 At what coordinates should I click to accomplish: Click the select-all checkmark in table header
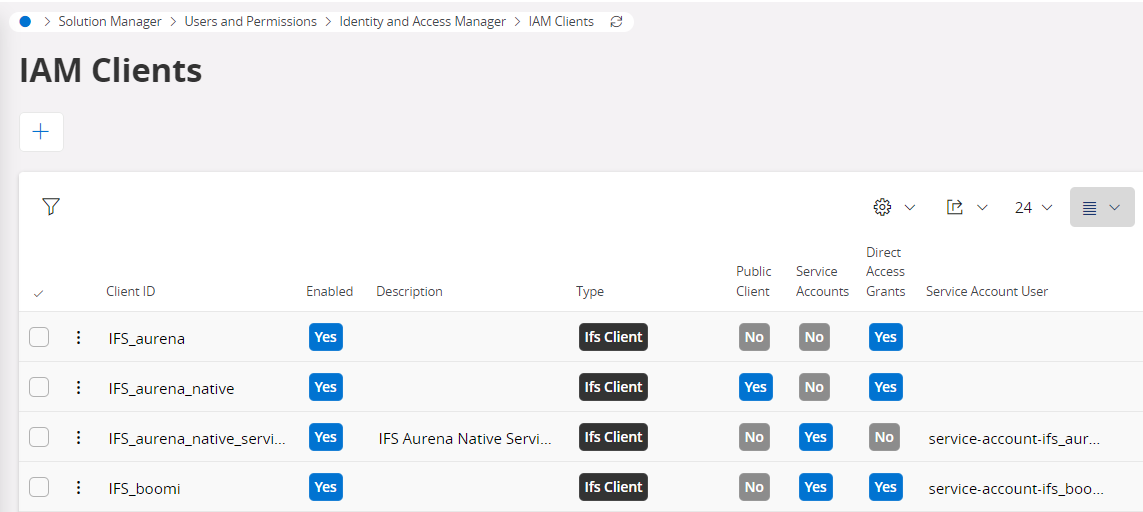39,293
